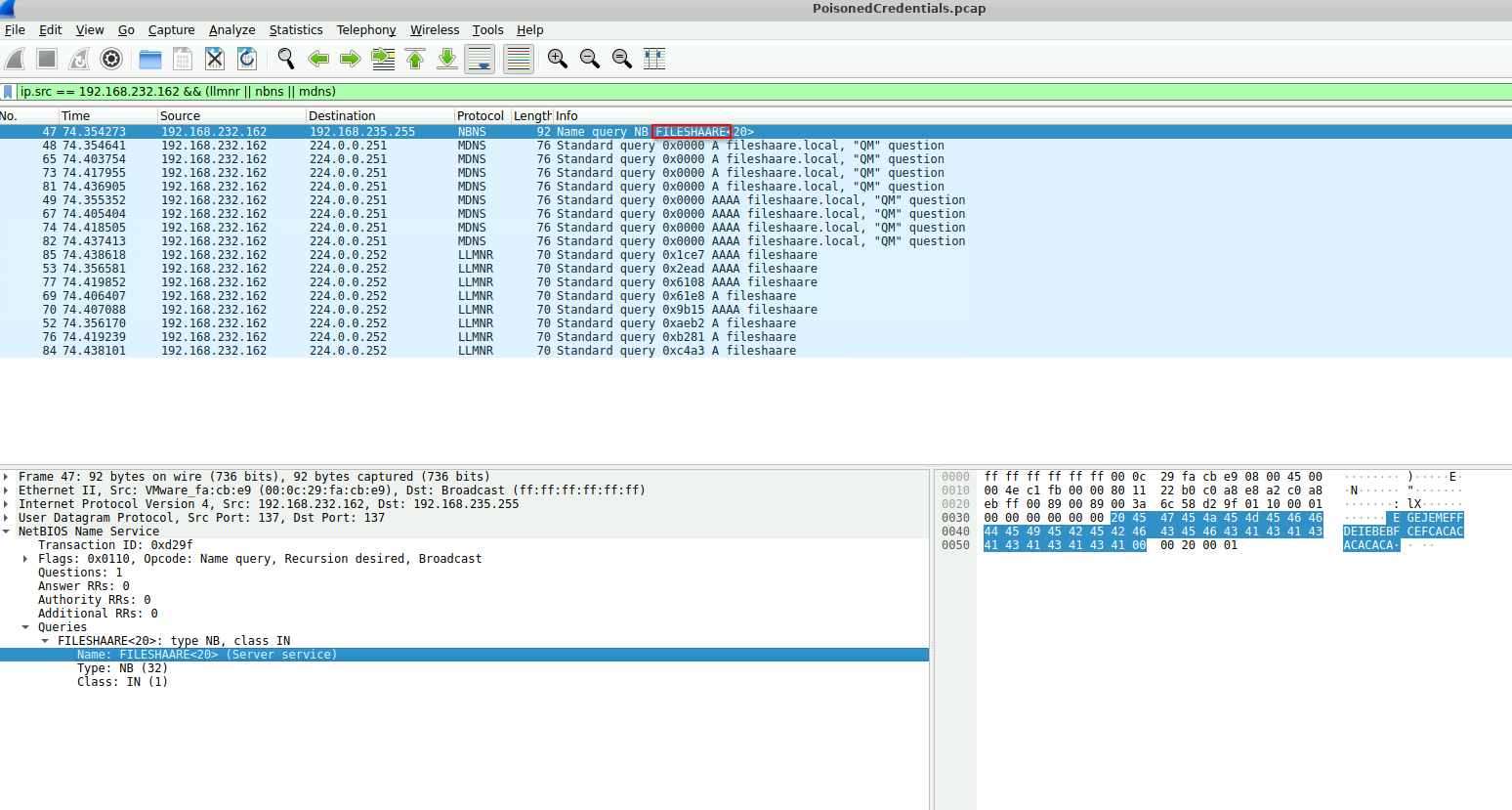Open the Statistics menu
Viewport: 1512px width, 810px height.
[x=295, y=30]
